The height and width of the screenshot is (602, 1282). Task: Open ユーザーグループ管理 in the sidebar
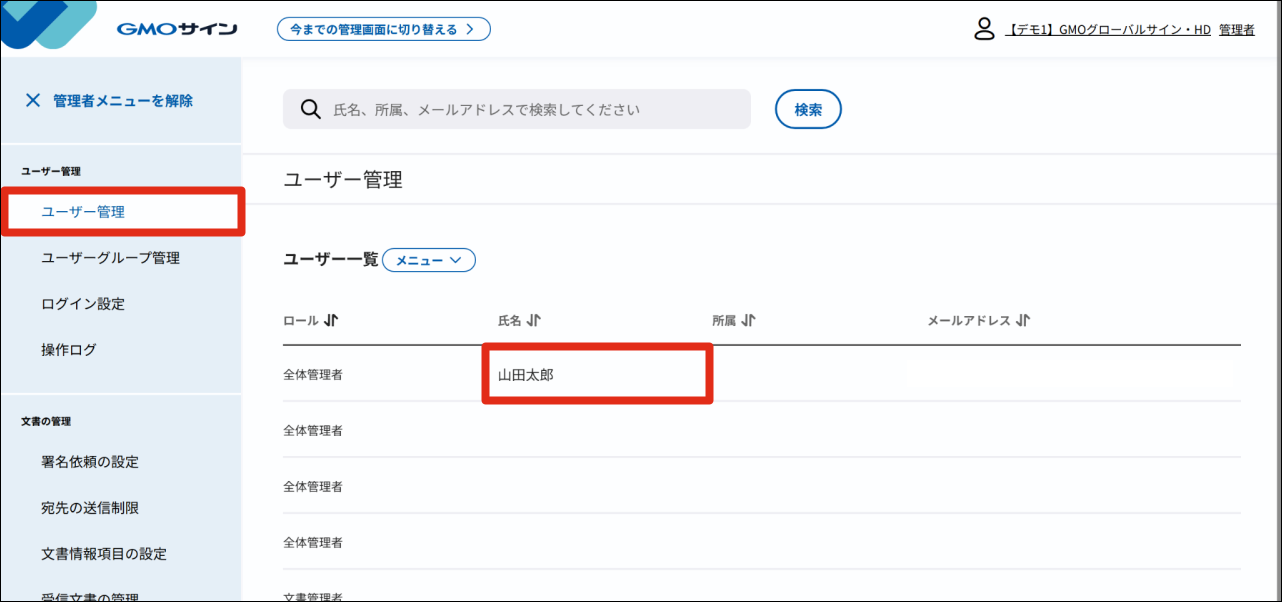point(110,258)
